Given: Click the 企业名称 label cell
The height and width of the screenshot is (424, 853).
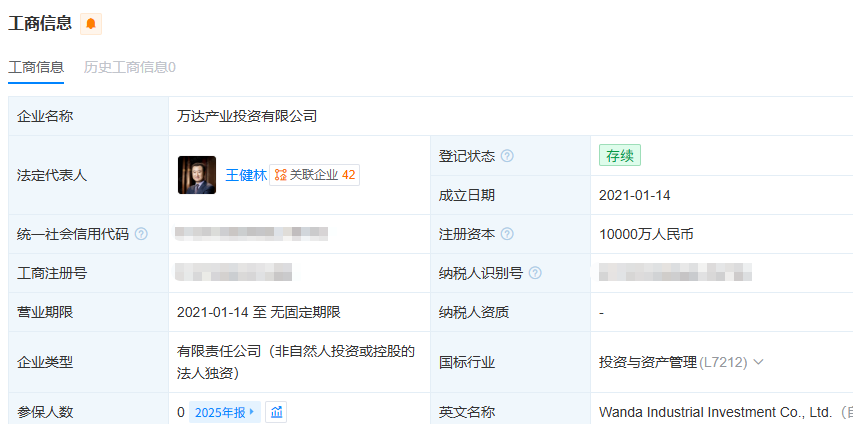Looking at the screenshot, I should pos(88,116).
